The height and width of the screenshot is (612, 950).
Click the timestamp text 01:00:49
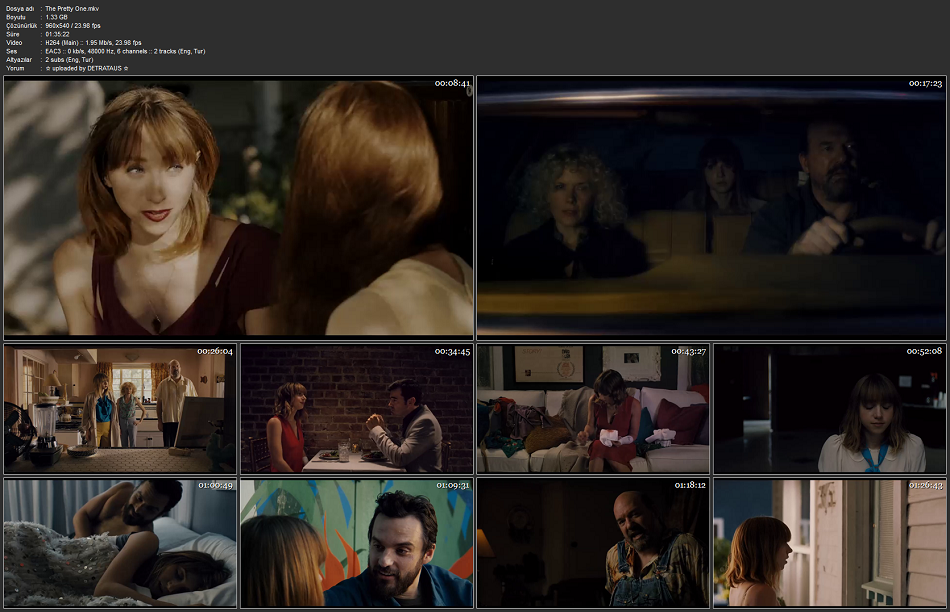tap(215, 485)
